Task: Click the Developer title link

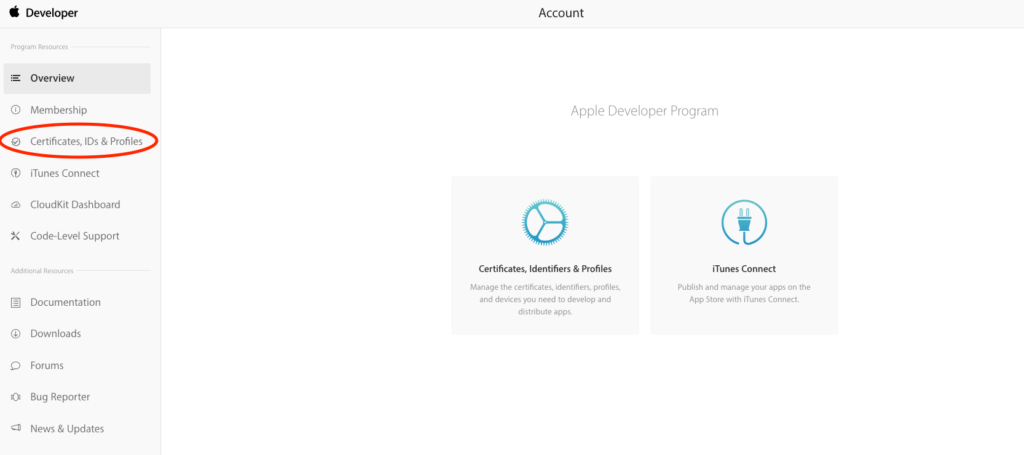Action: coord(52,13)
